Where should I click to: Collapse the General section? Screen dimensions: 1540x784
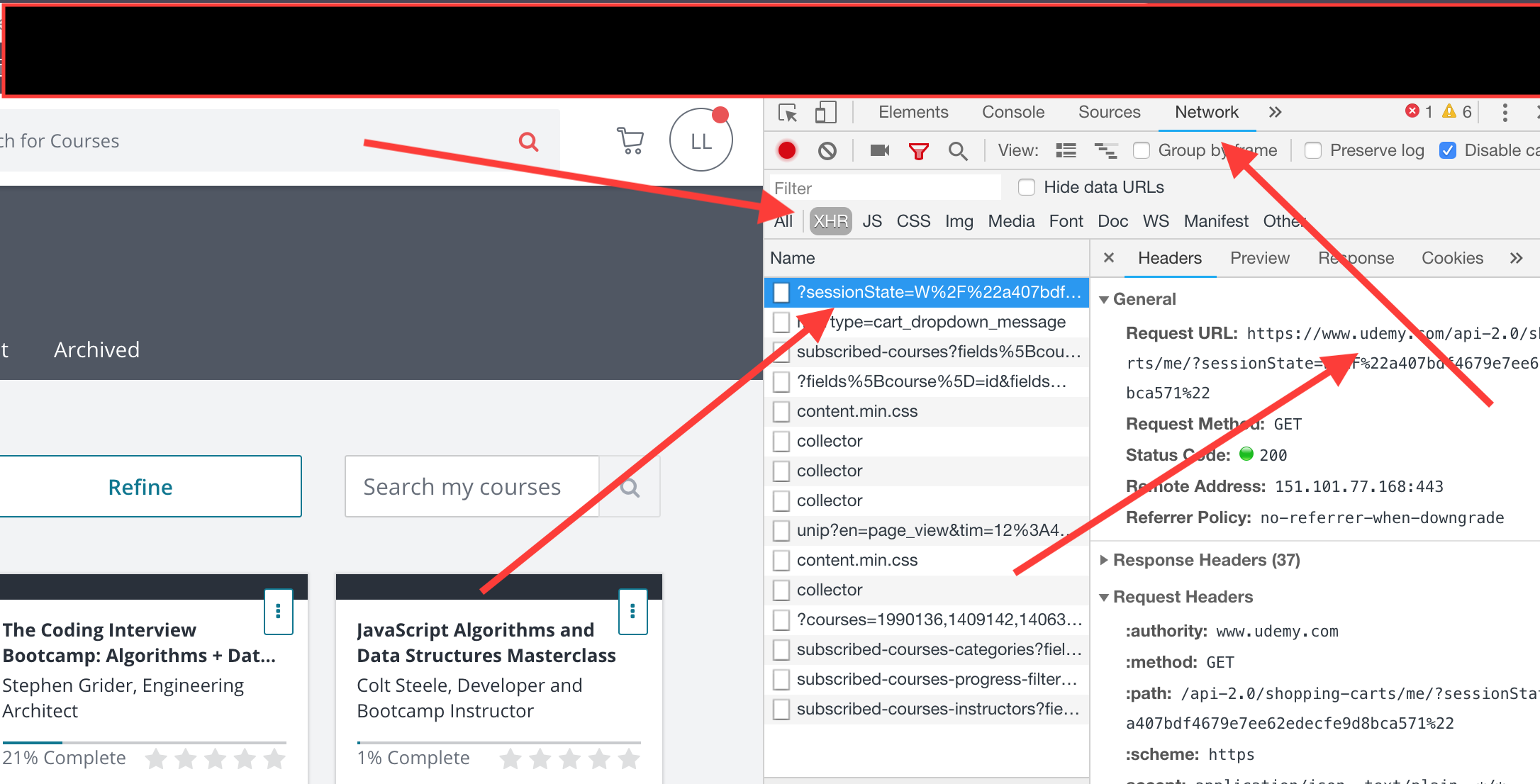pos(1104,300)
